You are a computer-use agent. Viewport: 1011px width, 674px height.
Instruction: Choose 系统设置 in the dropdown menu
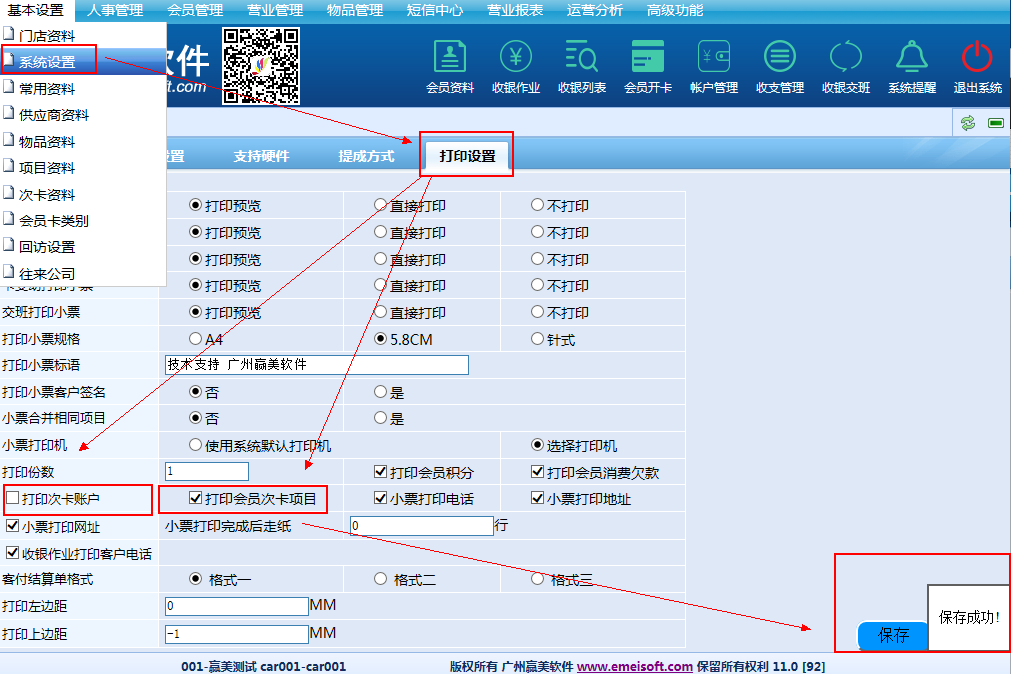tap(48, 62)
